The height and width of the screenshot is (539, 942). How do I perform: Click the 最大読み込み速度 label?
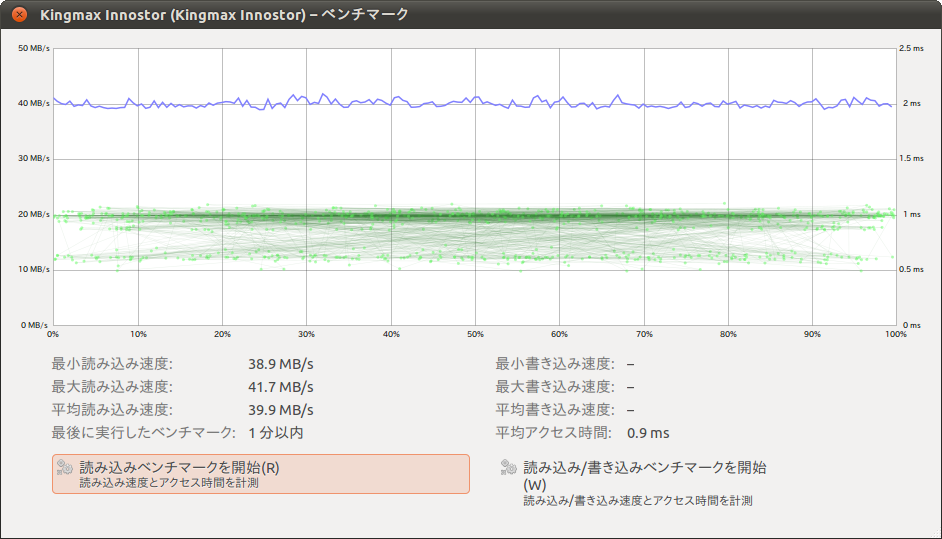(112, 387)
